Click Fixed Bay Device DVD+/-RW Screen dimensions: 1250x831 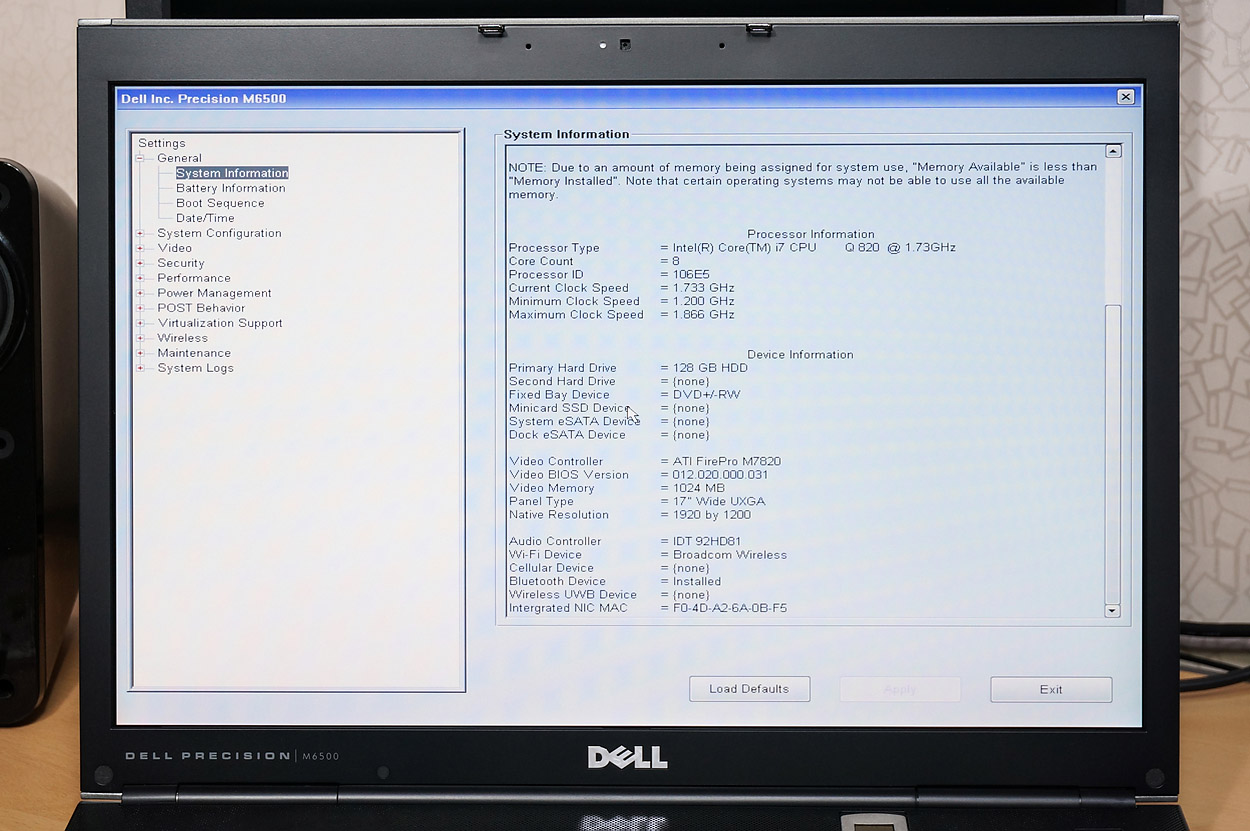(x=624, y=395)
